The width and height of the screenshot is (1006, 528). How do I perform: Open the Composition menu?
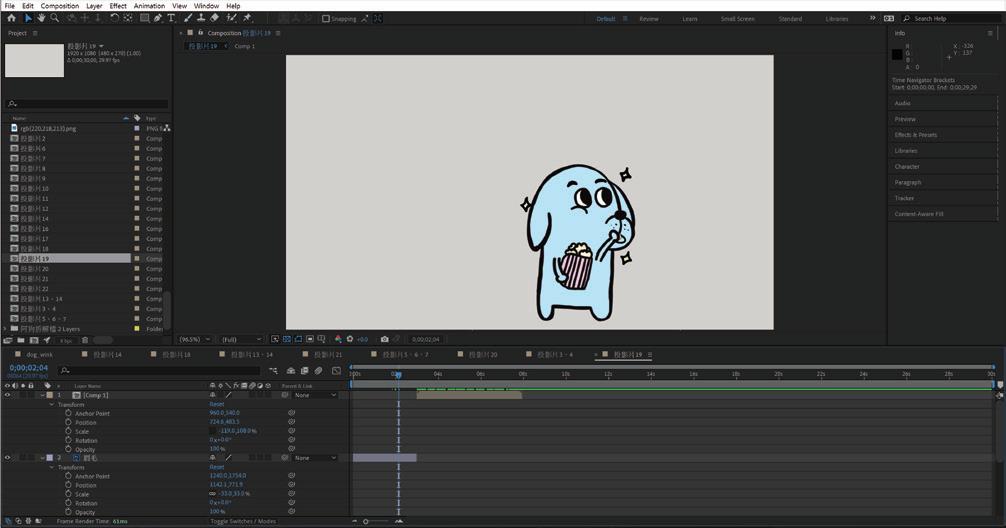[59, 6]
